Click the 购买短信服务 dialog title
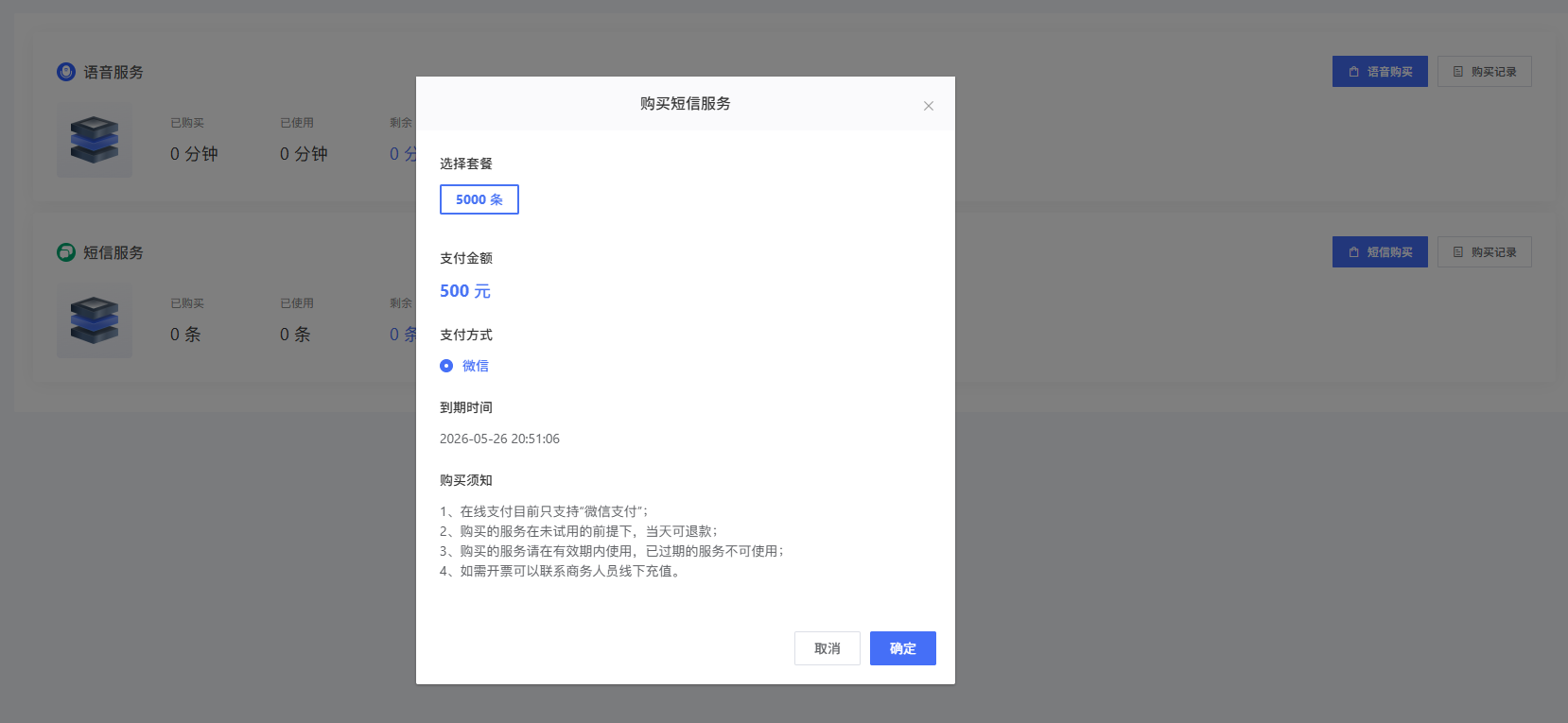Image resolution: width=1568 pixels, height=723 pixels. pos(685,104)
